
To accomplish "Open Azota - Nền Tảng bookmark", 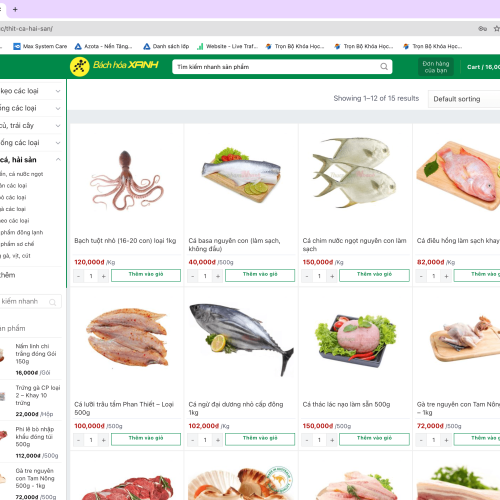I will (x=103, y=46).
